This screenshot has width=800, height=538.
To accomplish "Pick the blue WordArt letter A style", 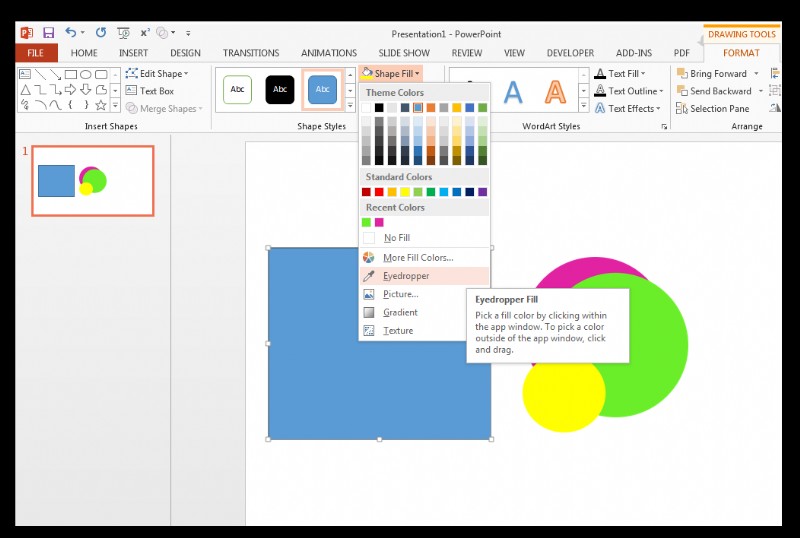I will click(x=513, y=92).
